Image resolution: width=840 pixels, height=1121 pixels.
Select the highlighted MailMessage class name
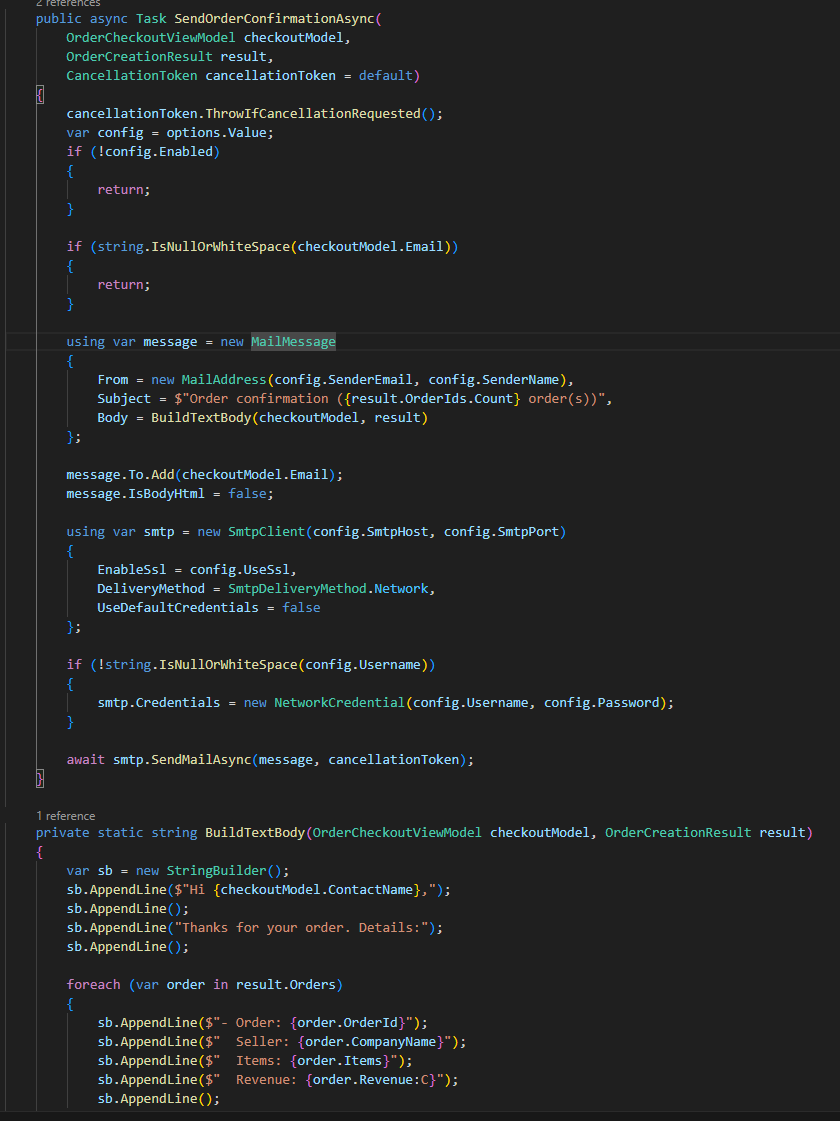tap(293, 342)
